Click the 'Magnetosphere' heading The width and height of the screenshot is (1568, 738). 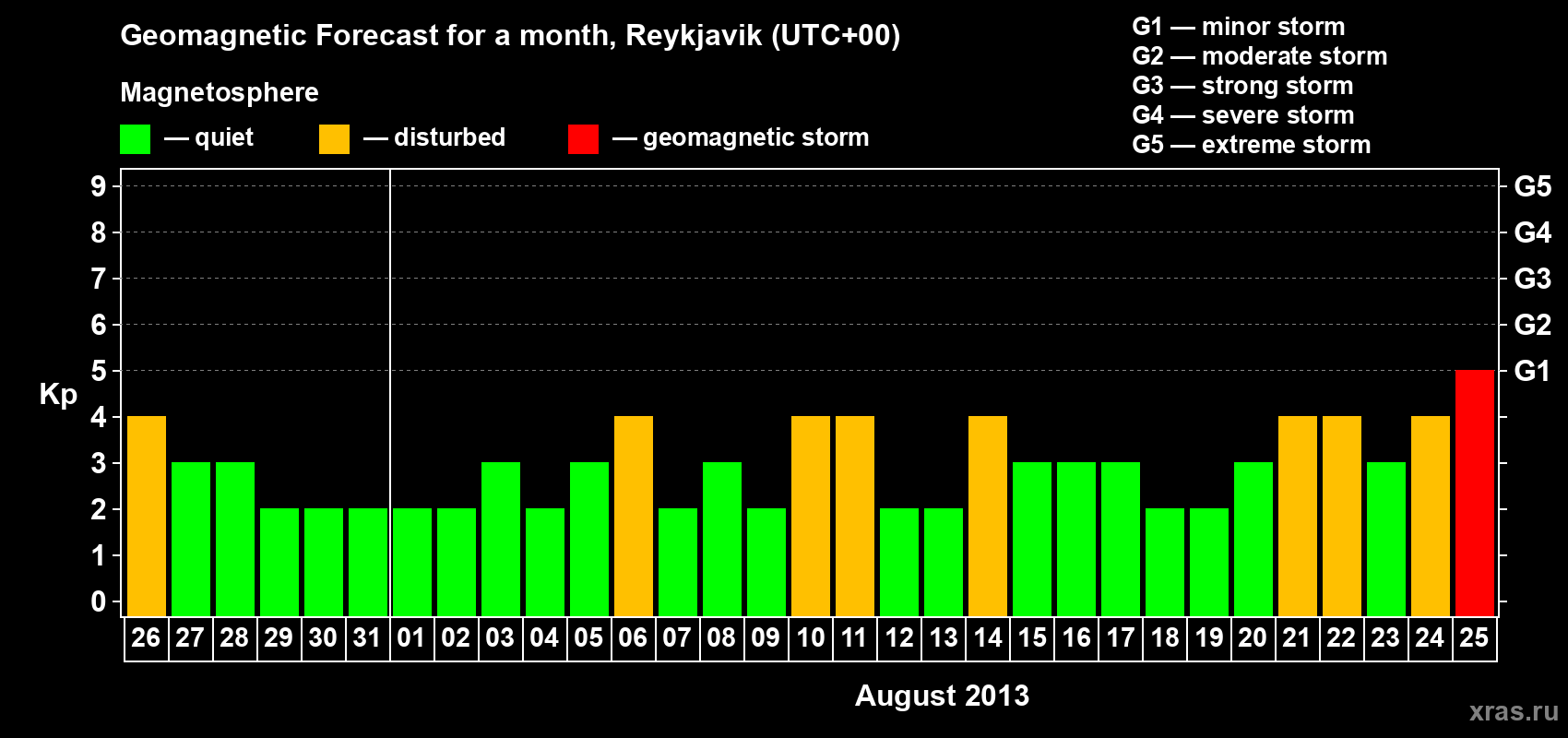[x=220, y=92]
